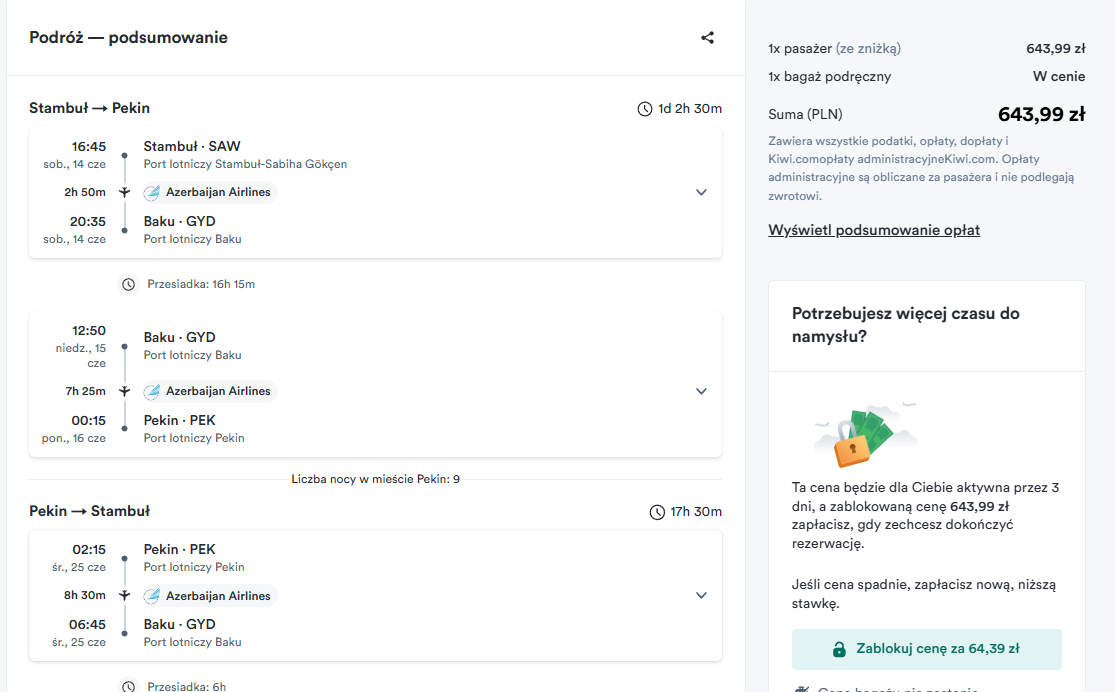The image size is (1115, 692).
Task: Click the clock icon beside 17h 30m
Action: coord(657,512)
